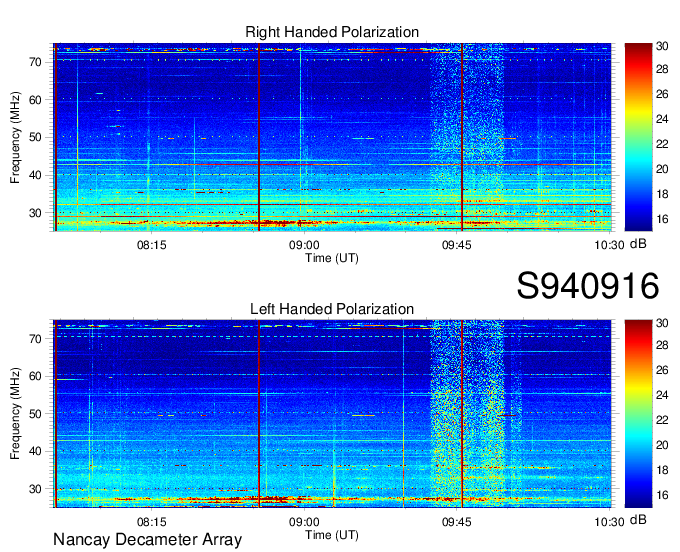
Task: Click the 20 dB value on Left Handed colorbar
Action: coord(662,445)
